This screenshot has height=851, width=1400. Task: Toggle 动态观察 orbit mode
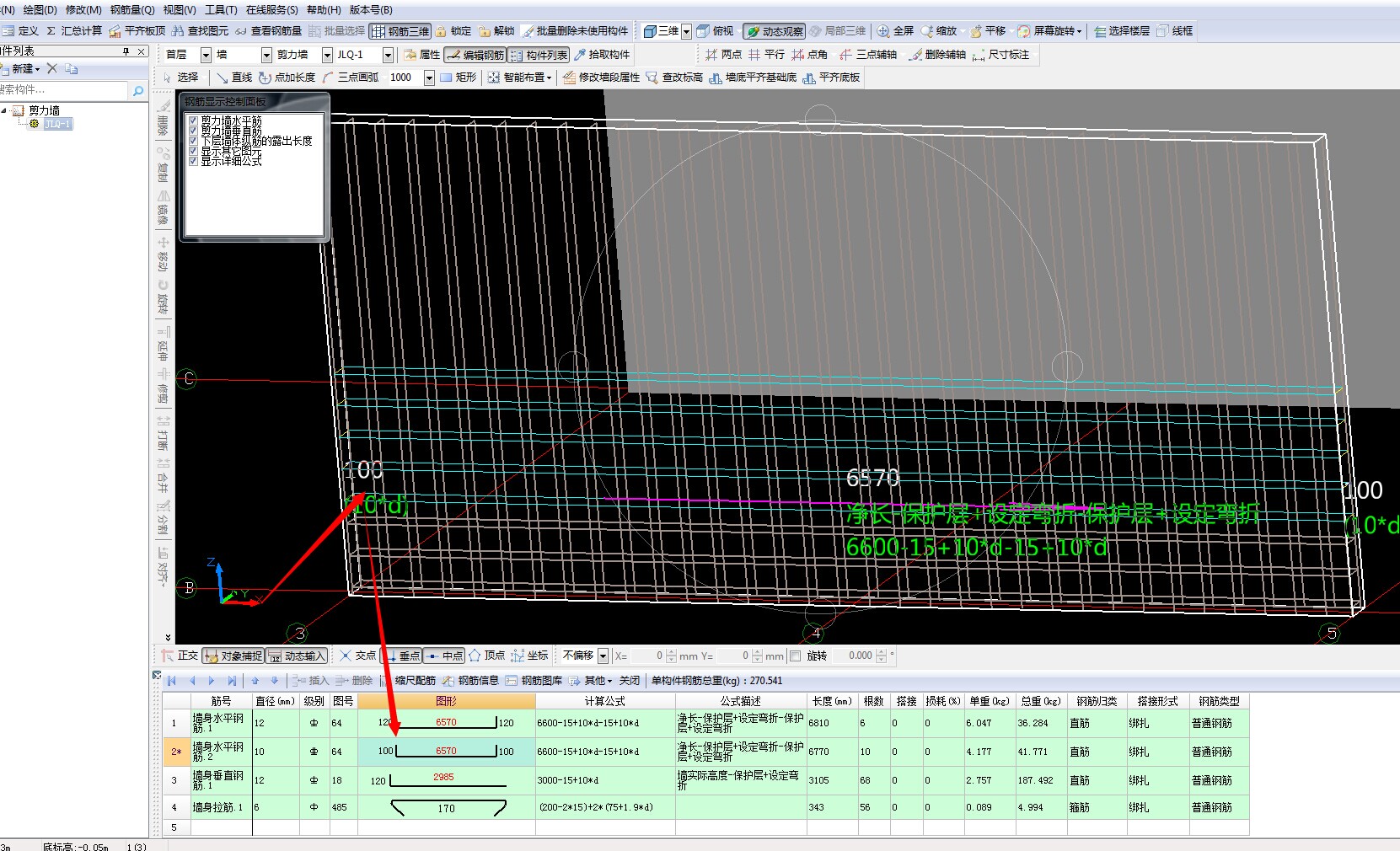click(x=774, y=31)
